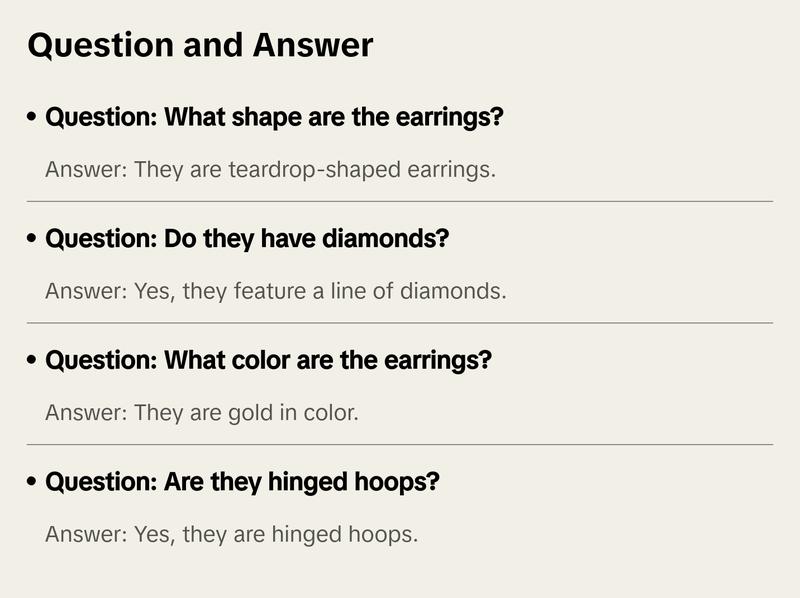Click the divider line below the gold answer
The height and width of the screenshot is (598, 800).
pos(400,444)
